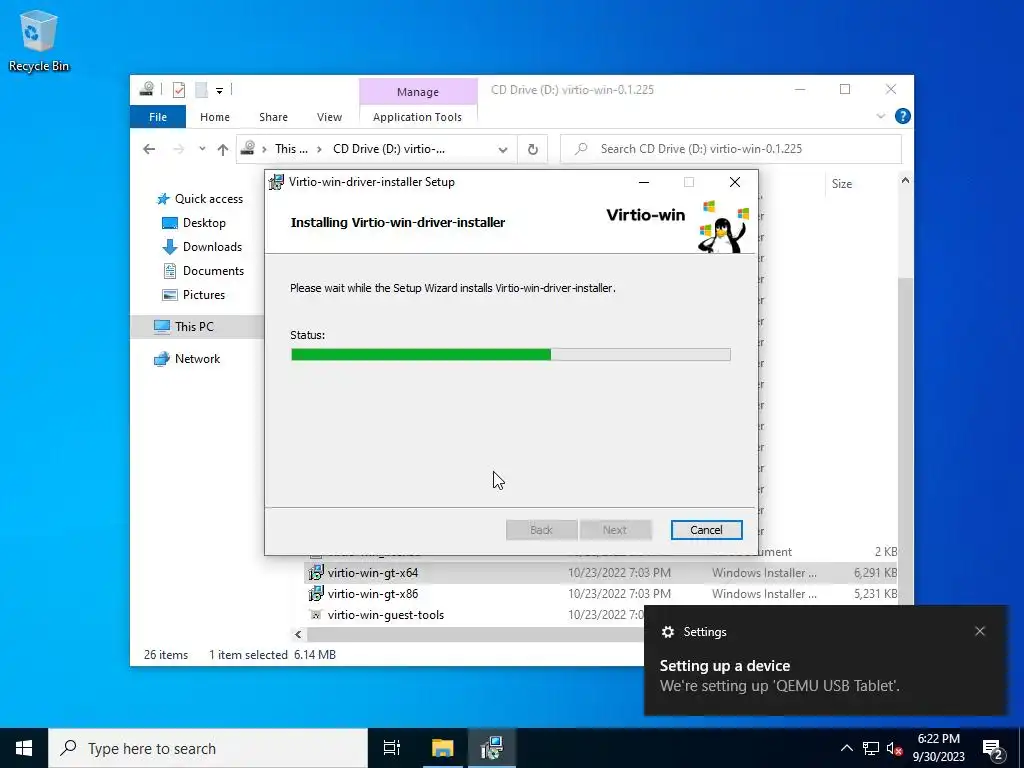The image size is (1024, 768).
Task: Open Explorer Help icon
Action: [903, 116]
